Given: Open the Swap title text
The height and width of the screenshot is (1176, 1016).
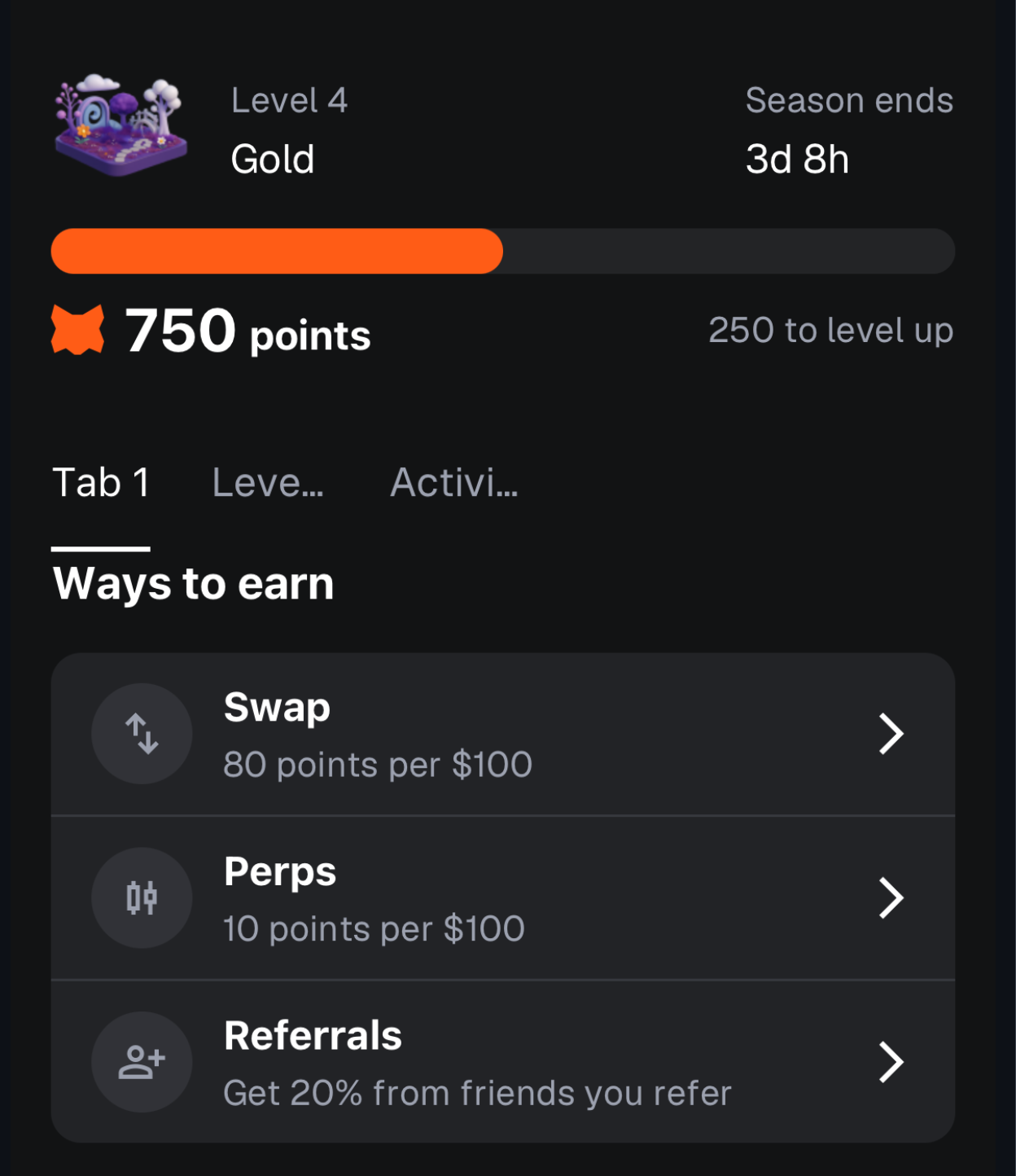Looking at the screenshot, I should [277, 707].
